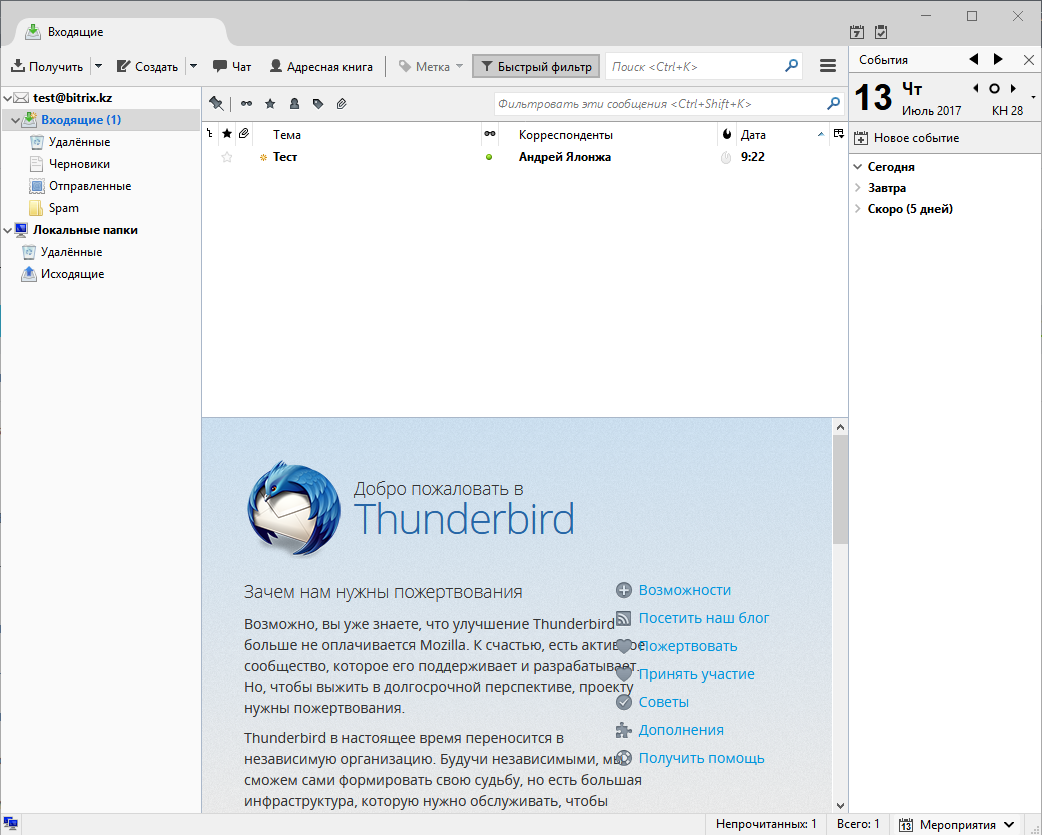Open the dropdown arrow next to Создать
The width and height of the screenshot is (1042, 835).
[193, 66]
